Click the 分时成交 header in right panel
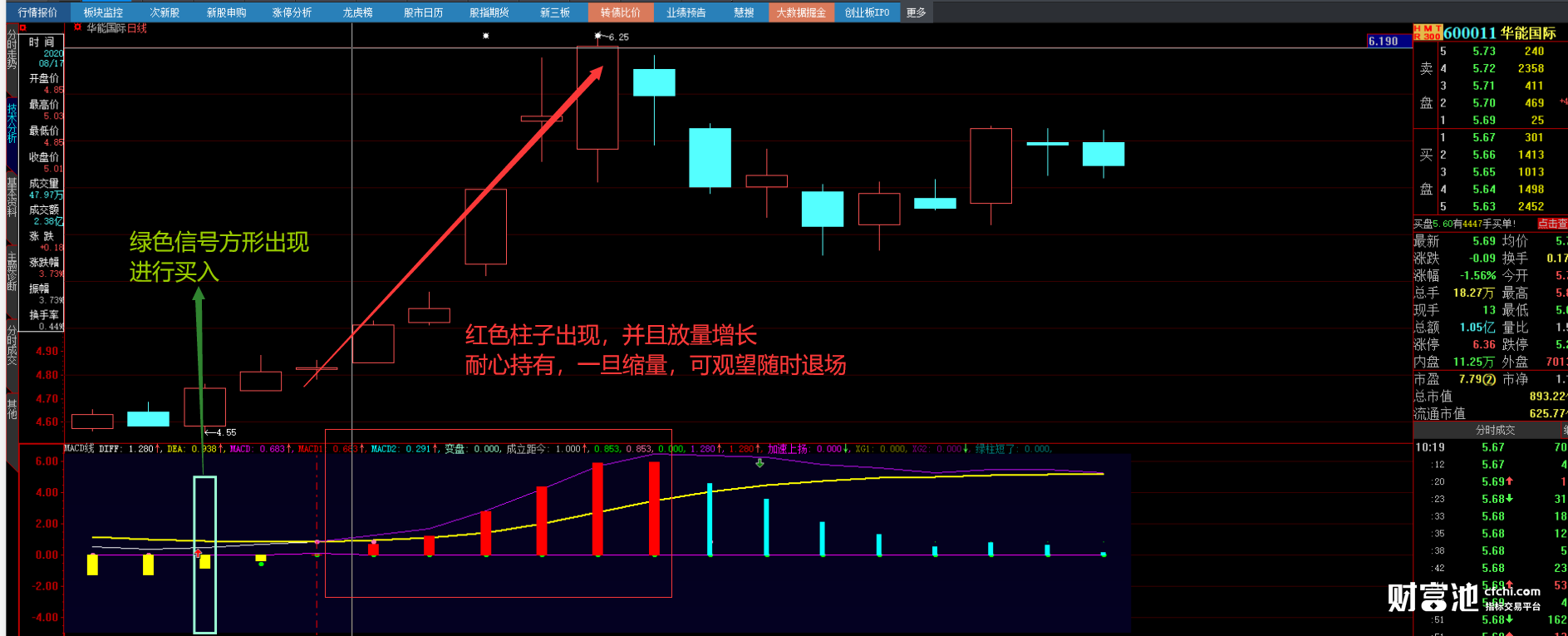Image resolution: width=1568 pixels, height=636 pixels. coord(1495,430)
